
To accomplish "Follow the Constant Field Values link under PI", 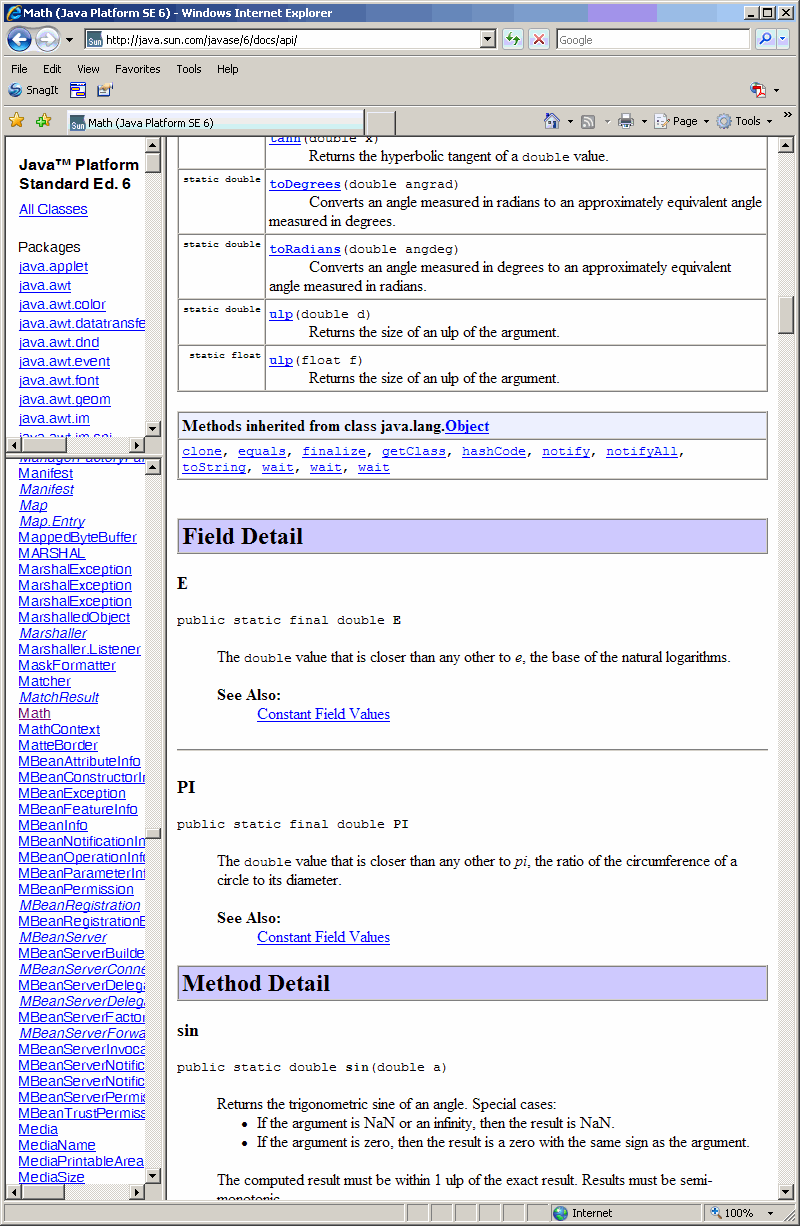I will 323,937.
